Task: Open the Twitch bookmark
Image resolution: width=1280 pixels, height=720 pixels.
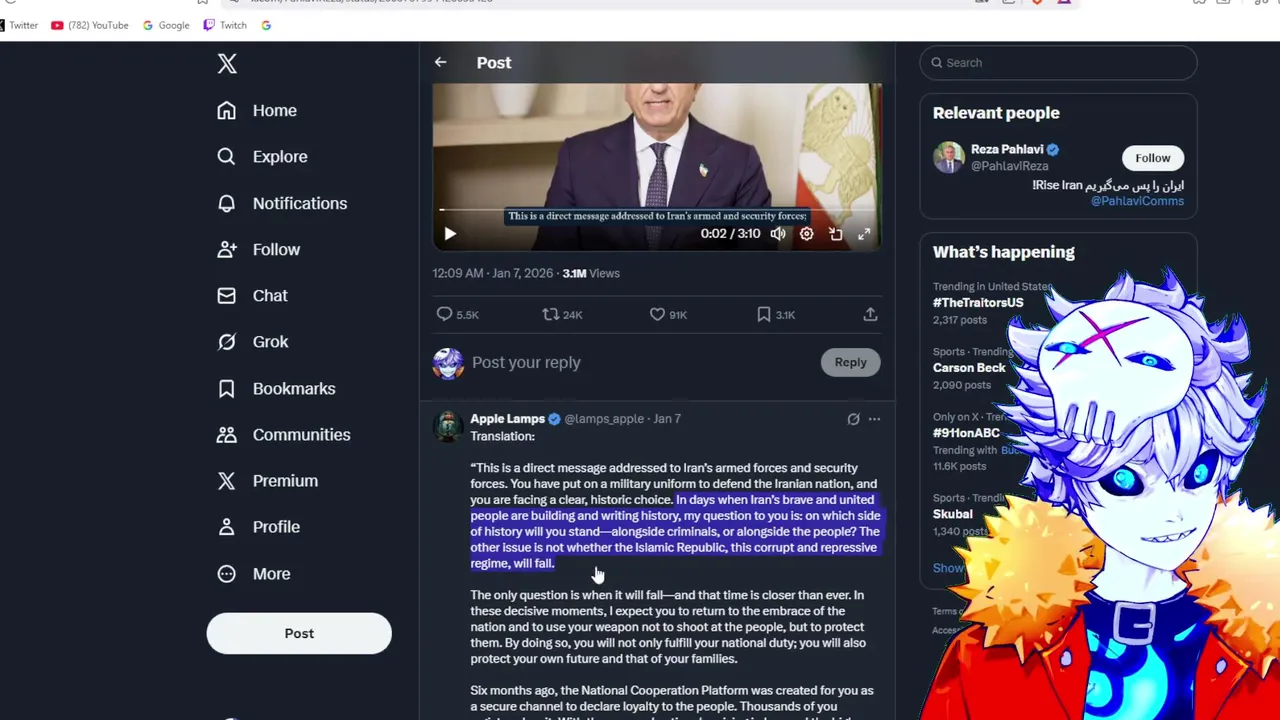Action: (x=225, y=25)
